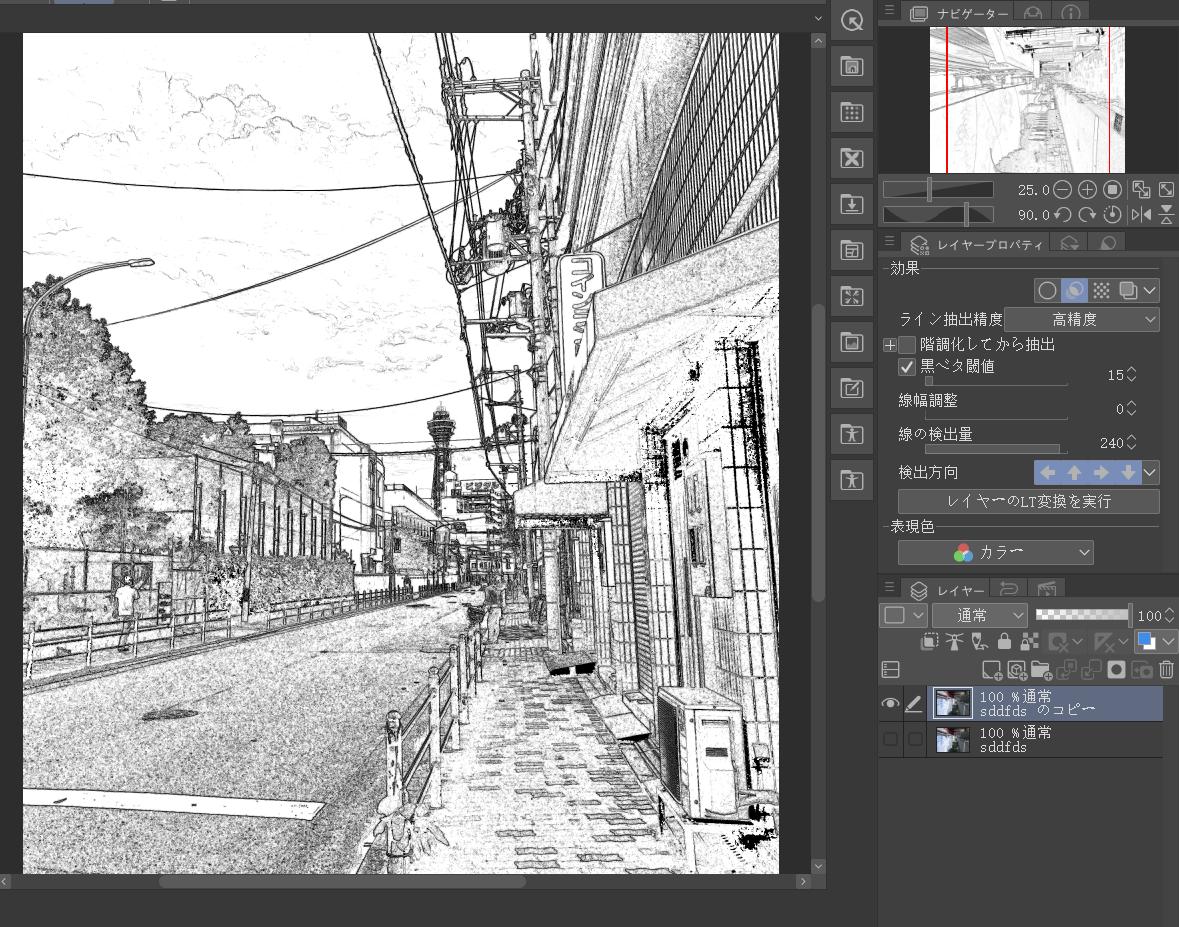The height and width of the screenshot is (927, 1179).
Task: Open layer color label dropdown
Action: click(903, 616)
